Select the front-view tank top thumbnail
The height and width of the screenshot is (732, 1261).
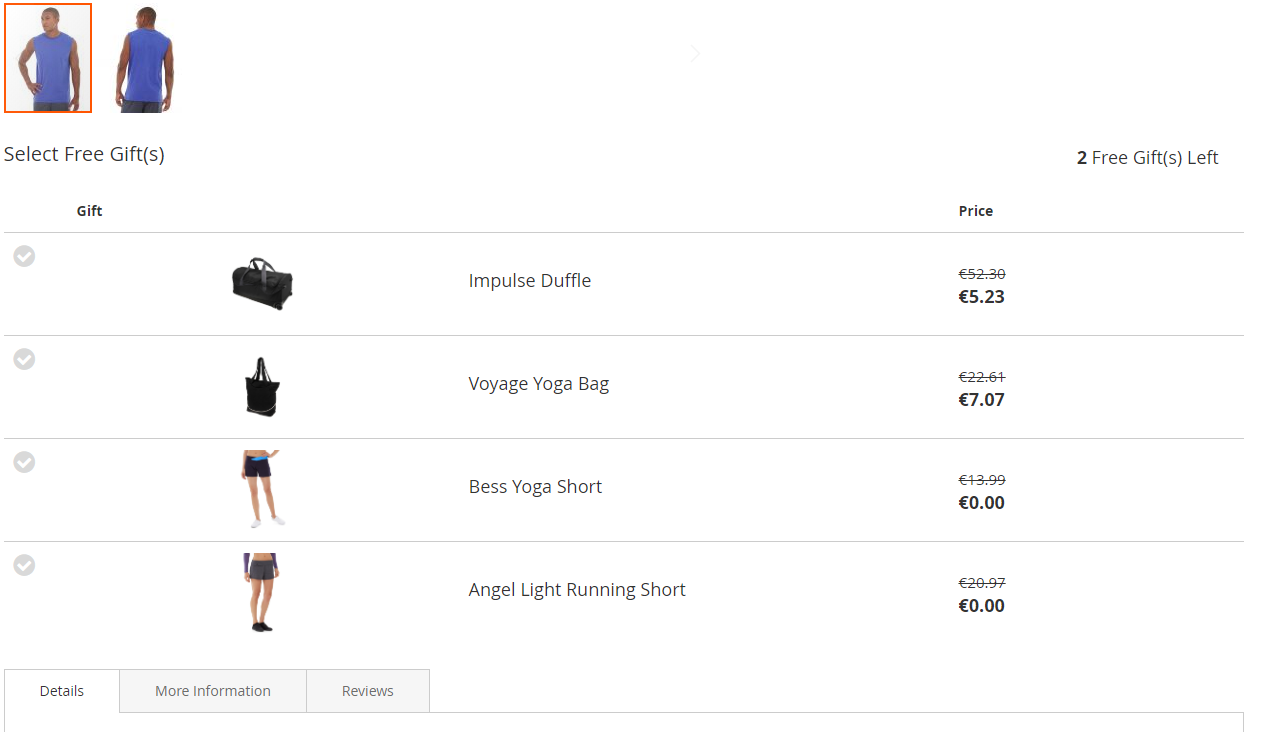[48, 58]
